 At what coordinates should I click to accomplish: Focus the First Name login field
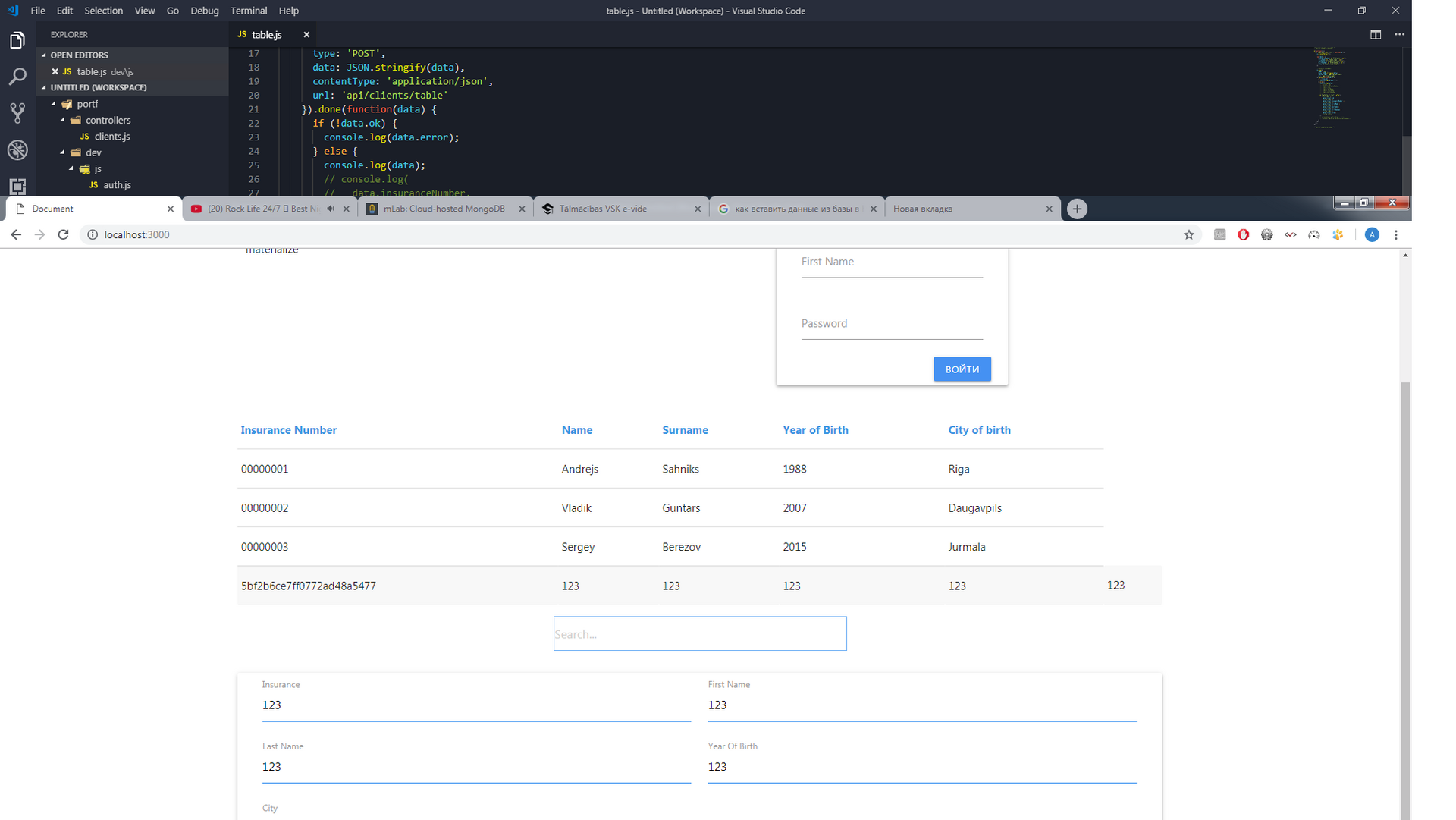point(892,263)
